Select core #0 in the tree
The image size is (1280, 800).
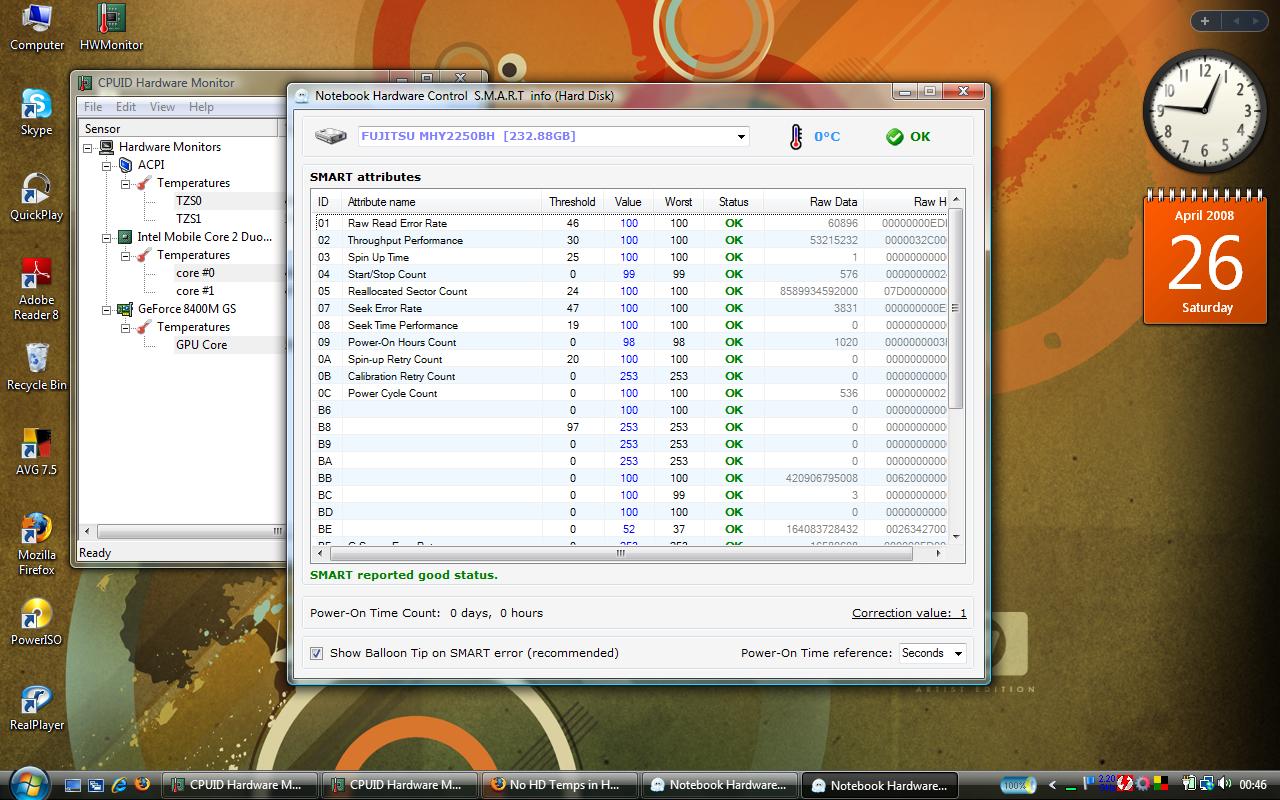pyautogui.click(x=195, y=273)
